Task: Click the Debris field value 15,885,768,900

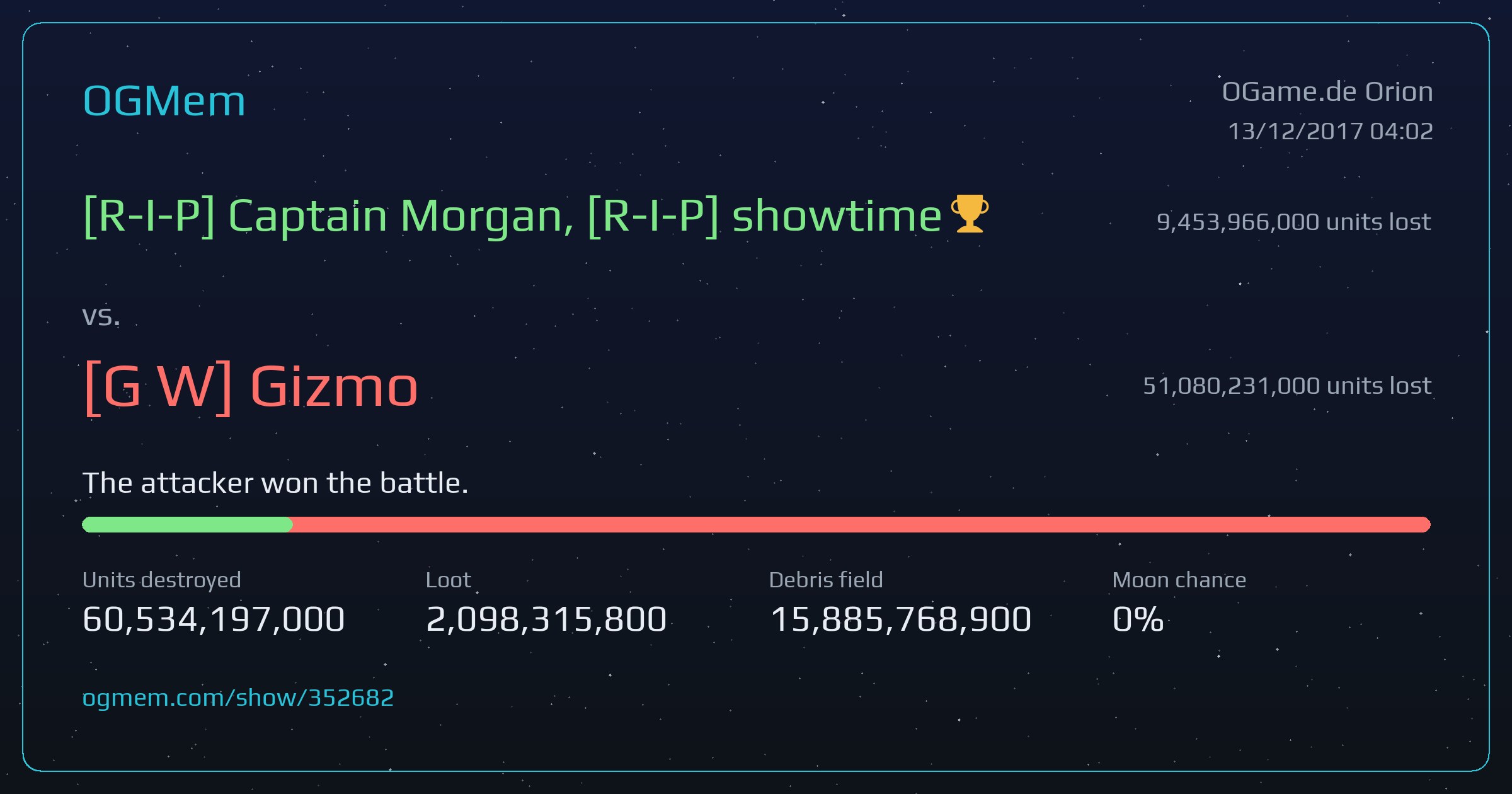Action: pyautogui.click(x=901, y=619)
